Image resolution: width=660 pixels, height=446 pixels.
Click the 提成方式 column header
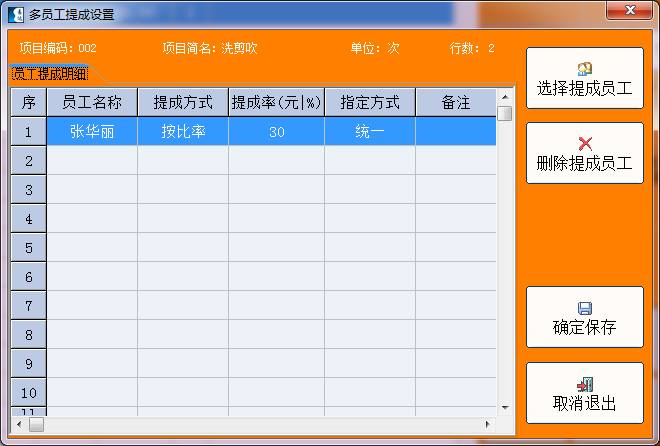(183, 102)
